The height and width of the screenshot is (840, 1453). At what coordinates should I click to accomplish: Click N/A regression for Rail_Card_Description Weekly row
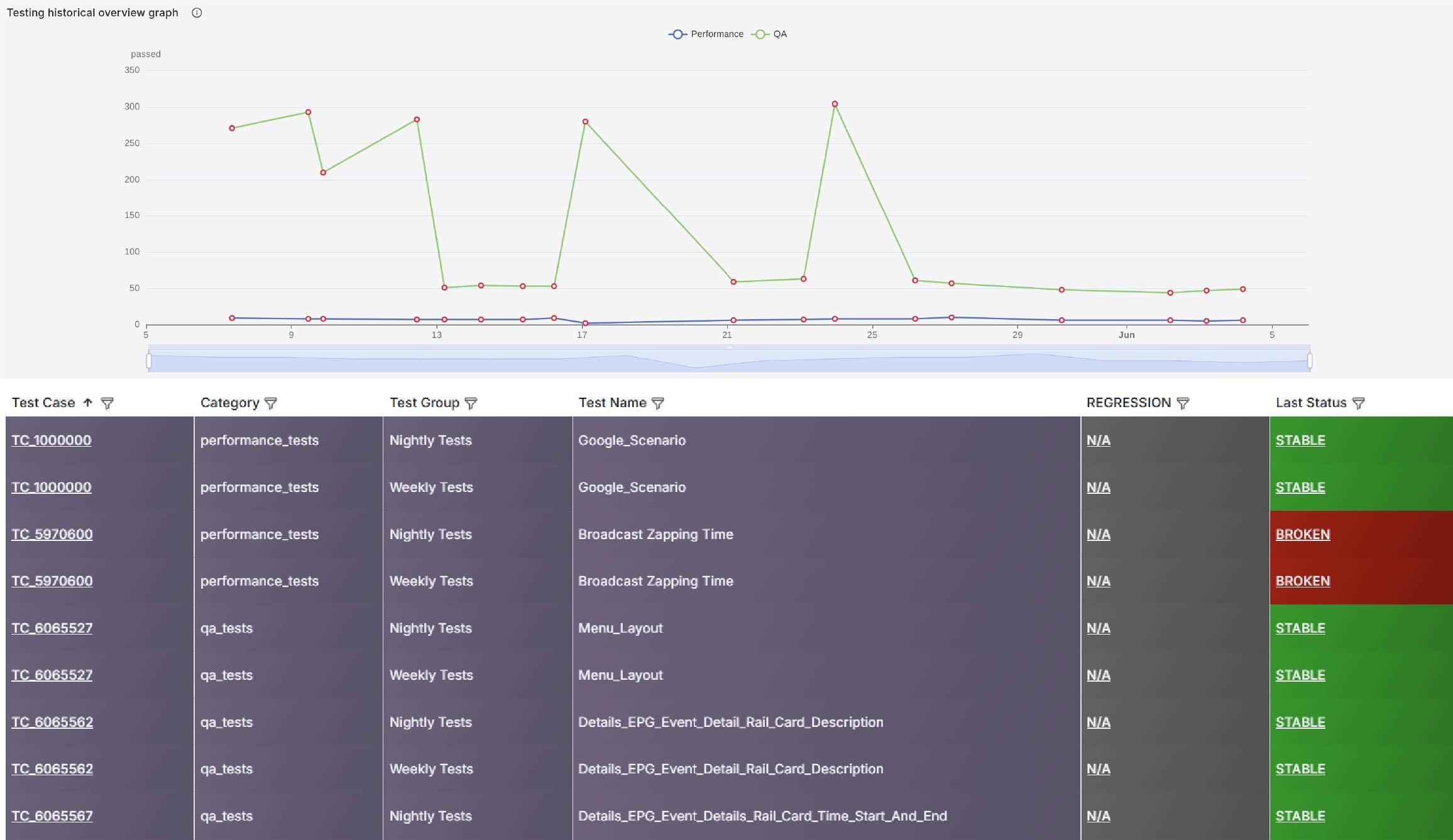[1099, 769]
